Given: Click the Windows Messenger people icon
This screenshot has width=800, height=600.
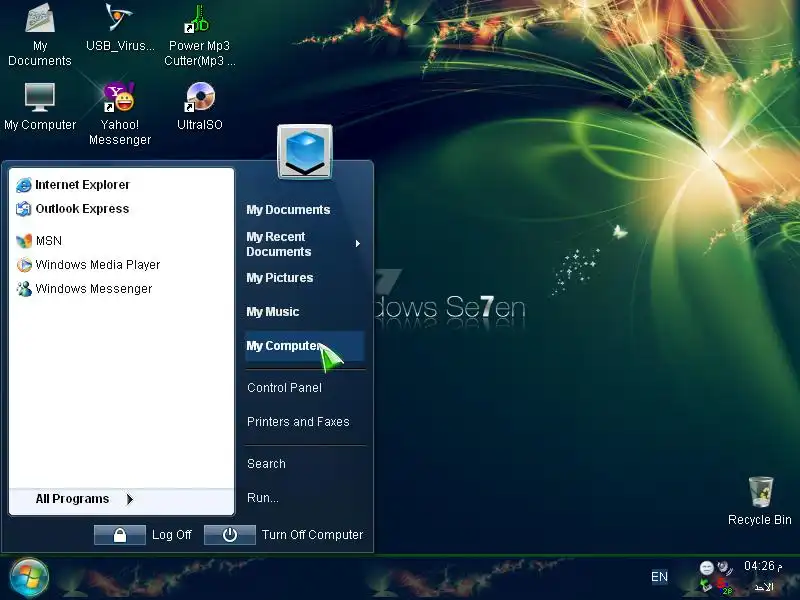Looking at the screenshot, I should (23, 289).
